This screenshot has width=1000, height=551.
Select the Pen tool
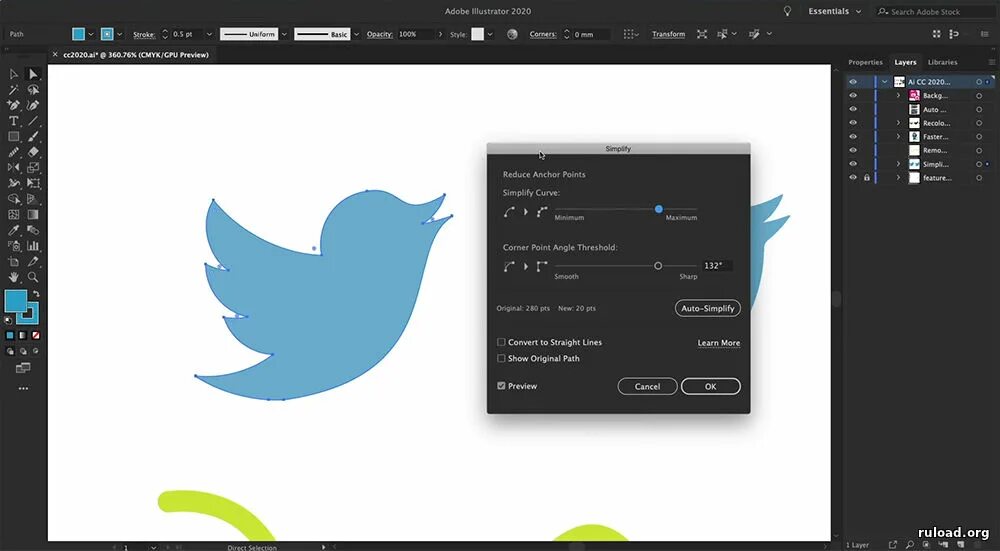pyautogui.click(x=13, y=105)
